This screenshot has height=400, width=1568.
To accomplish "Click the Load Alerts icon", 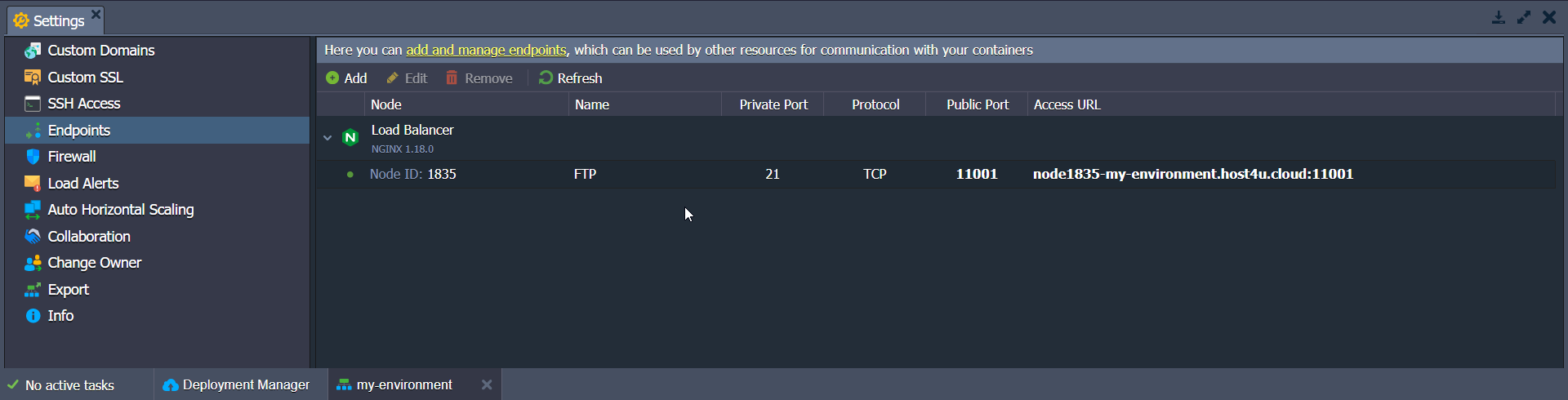I will tap(33, 184).
